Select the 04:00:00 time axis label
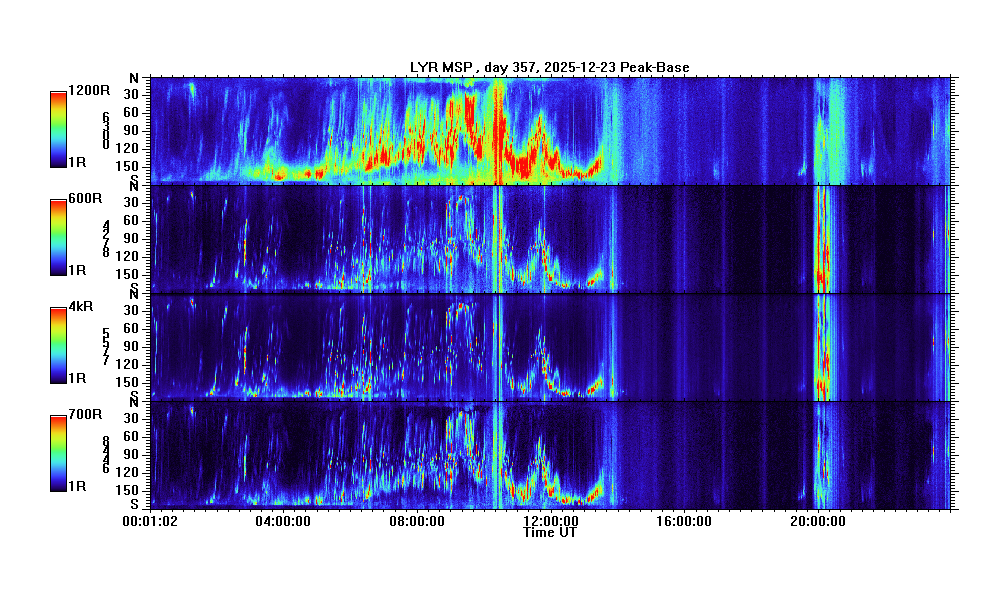Viewport: 1000px width, 600px height. 285,521
